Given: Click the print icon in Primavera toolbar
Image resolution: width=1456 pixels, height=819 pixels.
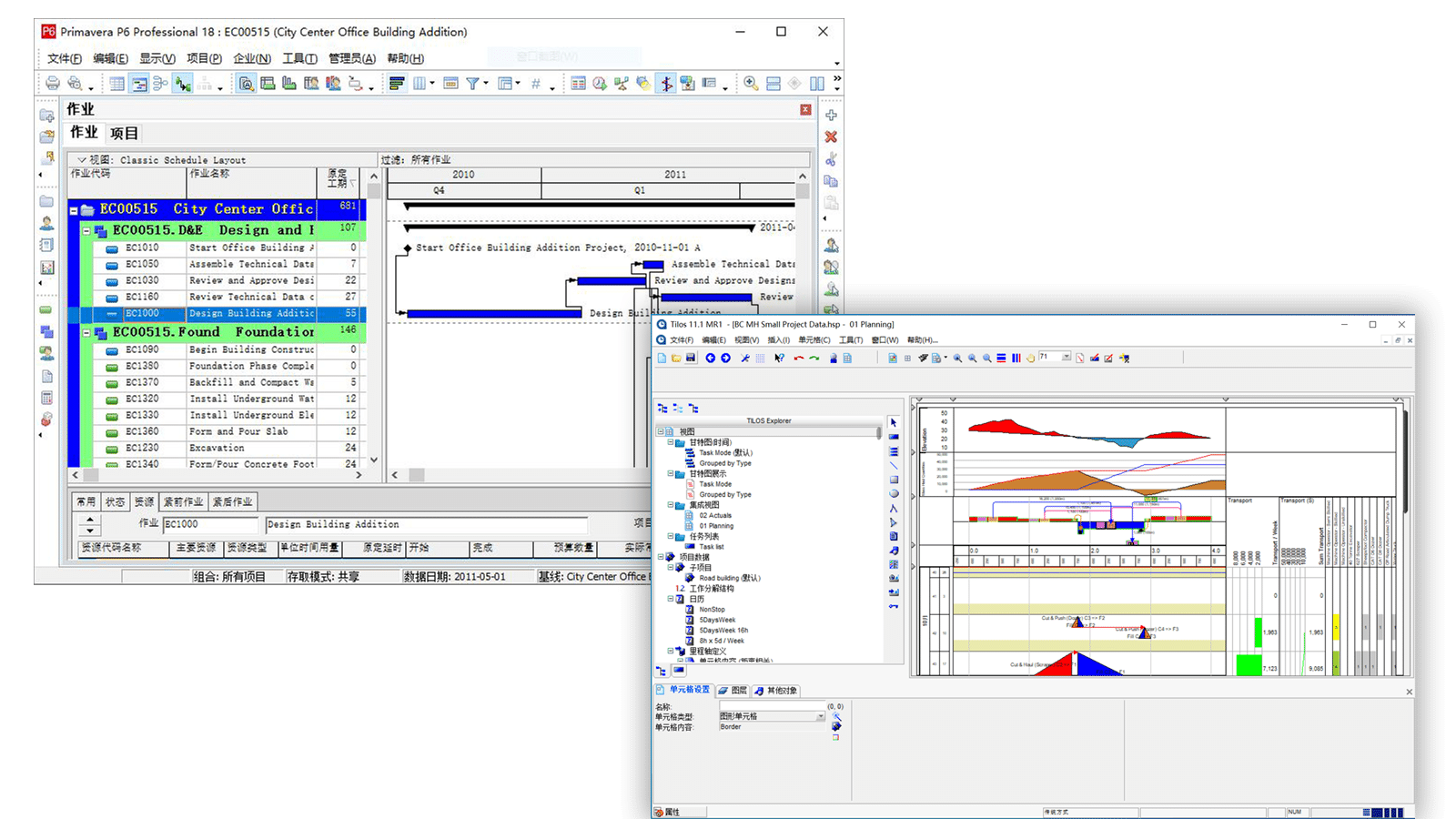Looking at the screenshot, I should (x=53, y=84).
